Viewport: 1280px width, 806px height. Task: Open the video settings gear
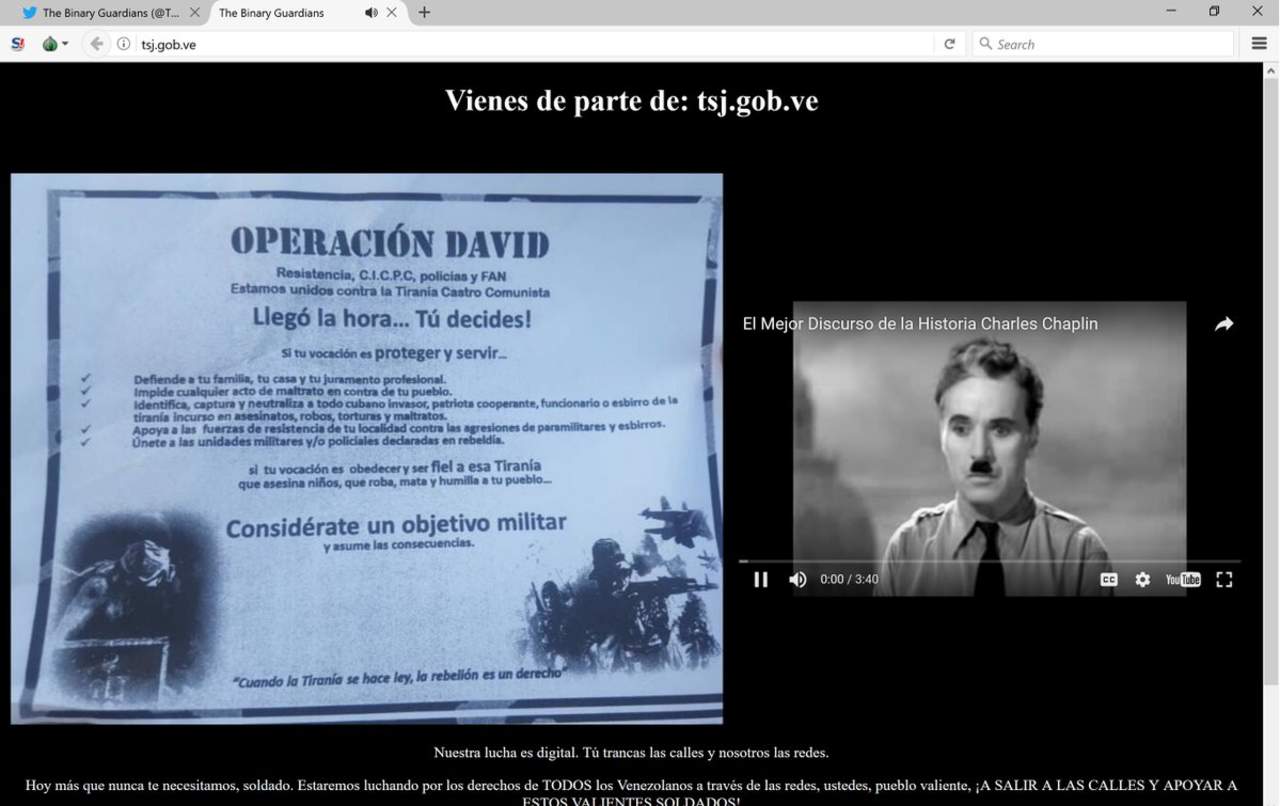(x=1142, y=579)
